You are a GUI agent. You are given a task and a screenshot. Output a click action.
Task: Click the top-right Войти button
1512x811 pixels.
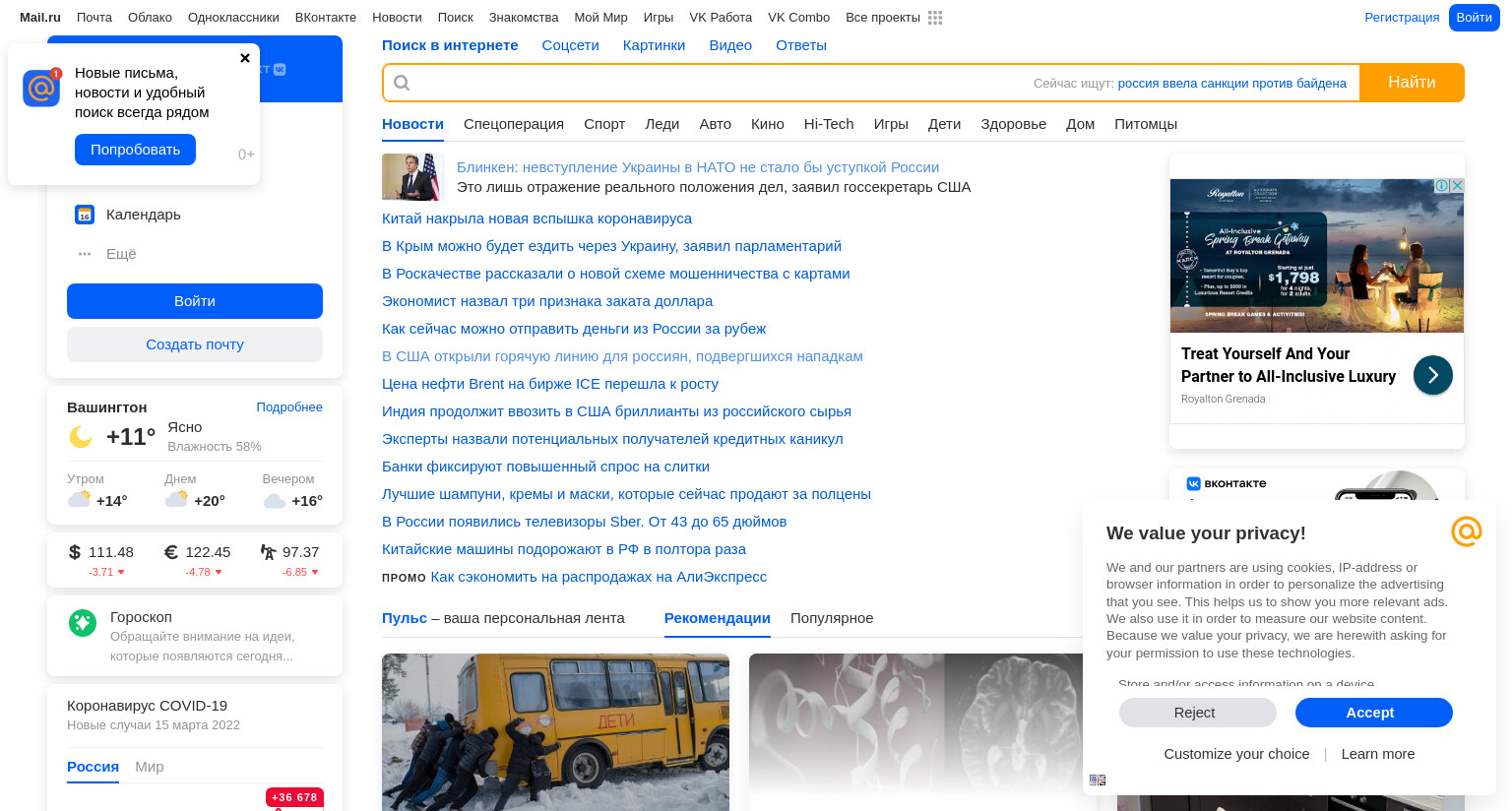click(x=1474, y=18)
